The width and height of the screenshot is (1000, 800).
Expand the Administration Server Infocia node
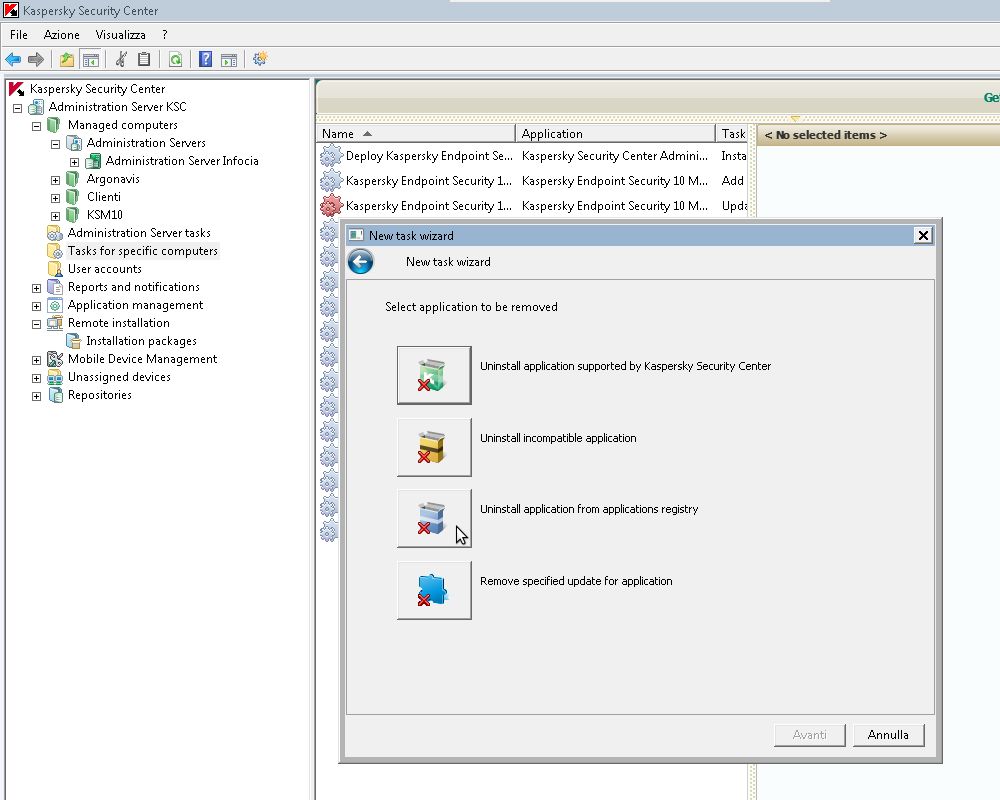coord(75,162)
